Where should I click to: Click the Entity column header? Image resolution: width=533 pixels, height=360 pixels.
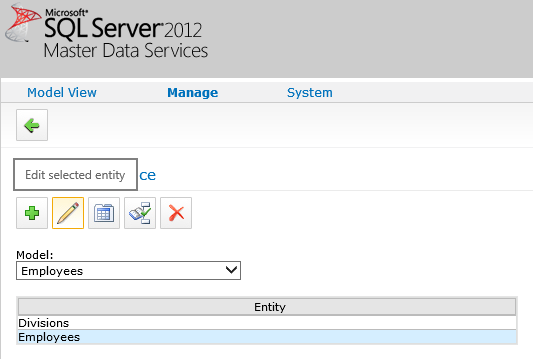tap(267, 307)
